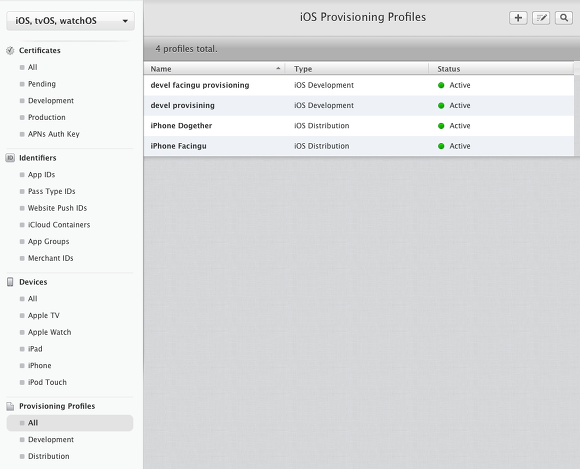Screen dimensions: 580x469
Task: Click the plus icon to add profile
Action: tap(518, 18)
